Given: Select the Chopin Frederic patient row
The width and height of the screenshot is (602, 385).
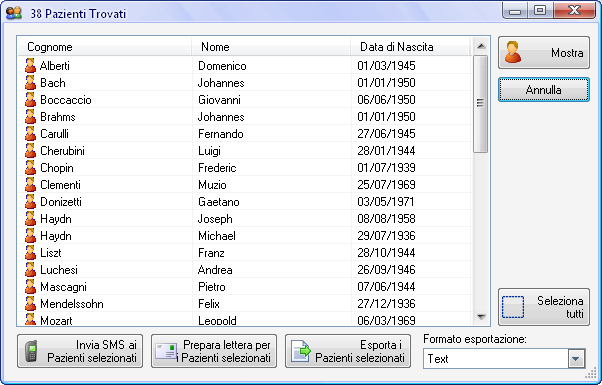Looking at the screenshot, I should click(x=245, y=168).
